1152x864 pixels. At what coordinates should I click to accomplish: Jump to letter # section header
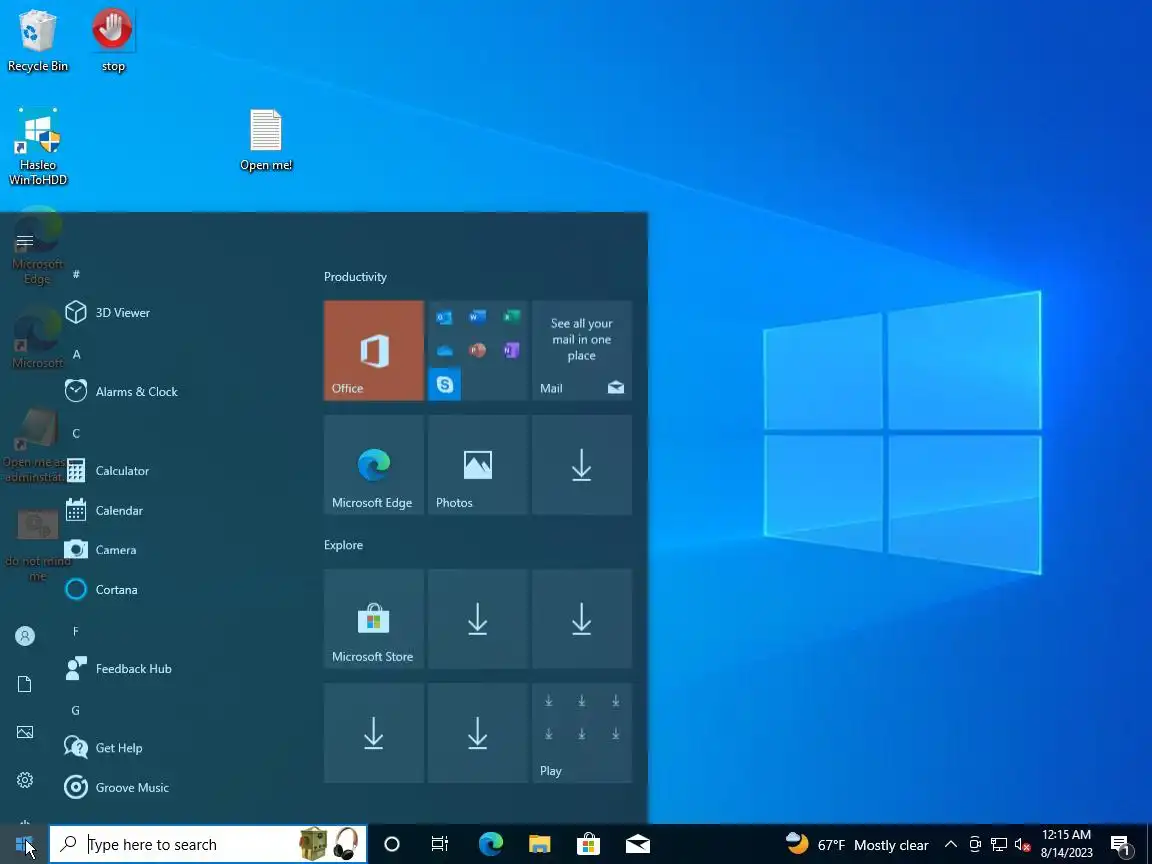tap(76, 274)
